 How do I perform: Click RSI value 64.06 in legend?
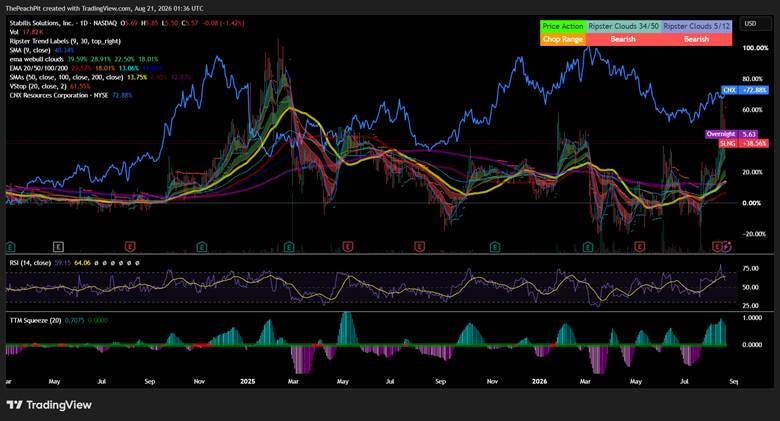click(x=82, y=262)
